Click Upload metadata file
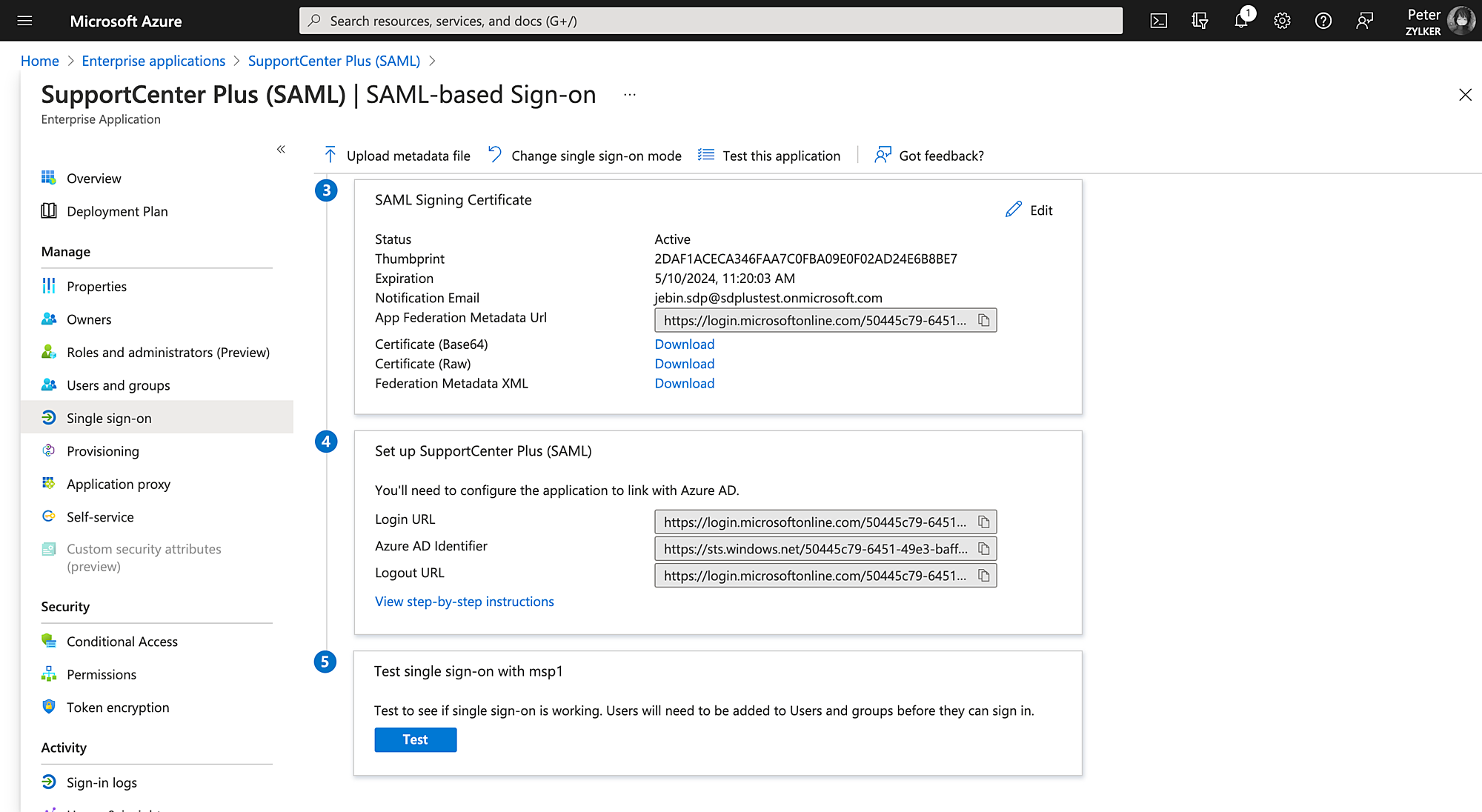Screen dimensions: 1482x812 click(x=397, y=156)
